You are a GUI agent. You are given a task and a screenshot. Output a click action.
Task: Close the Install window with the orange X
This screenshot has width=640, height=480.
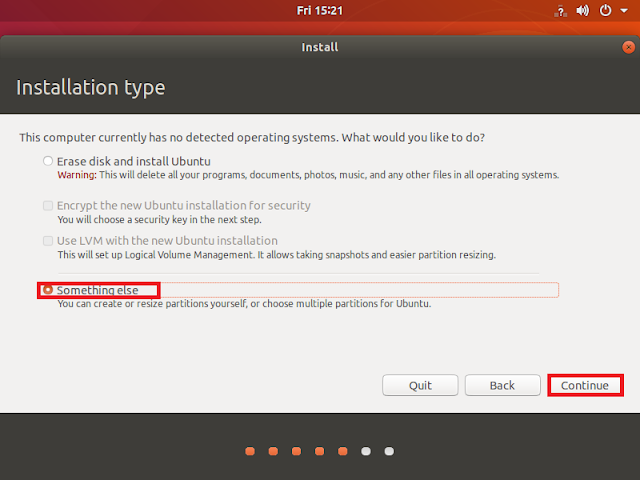628,47
